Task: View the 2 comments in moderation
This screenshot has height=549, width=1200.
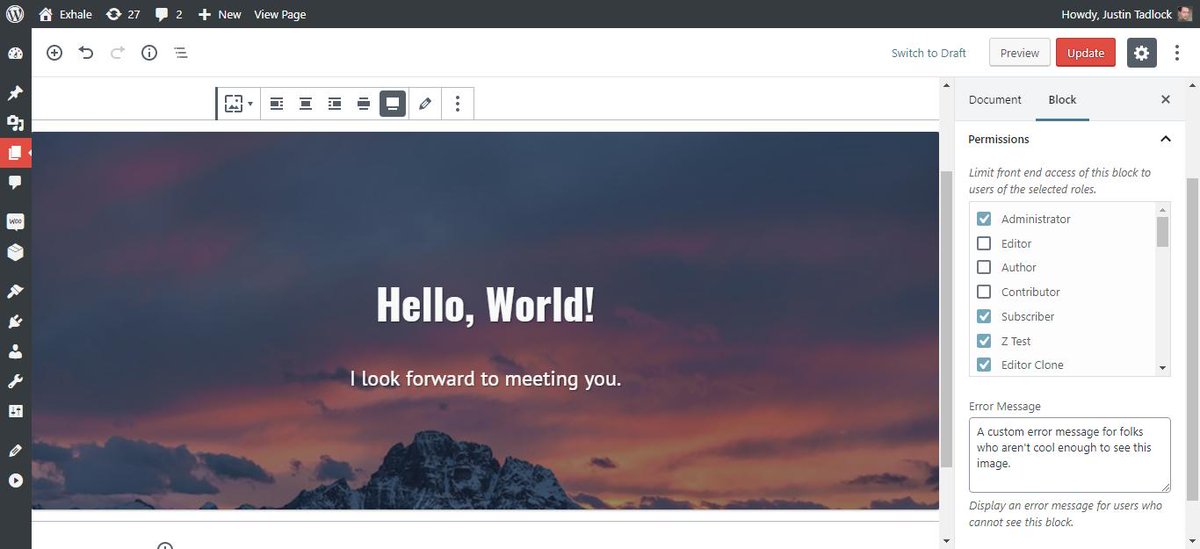Action: (x=169, y=14)
